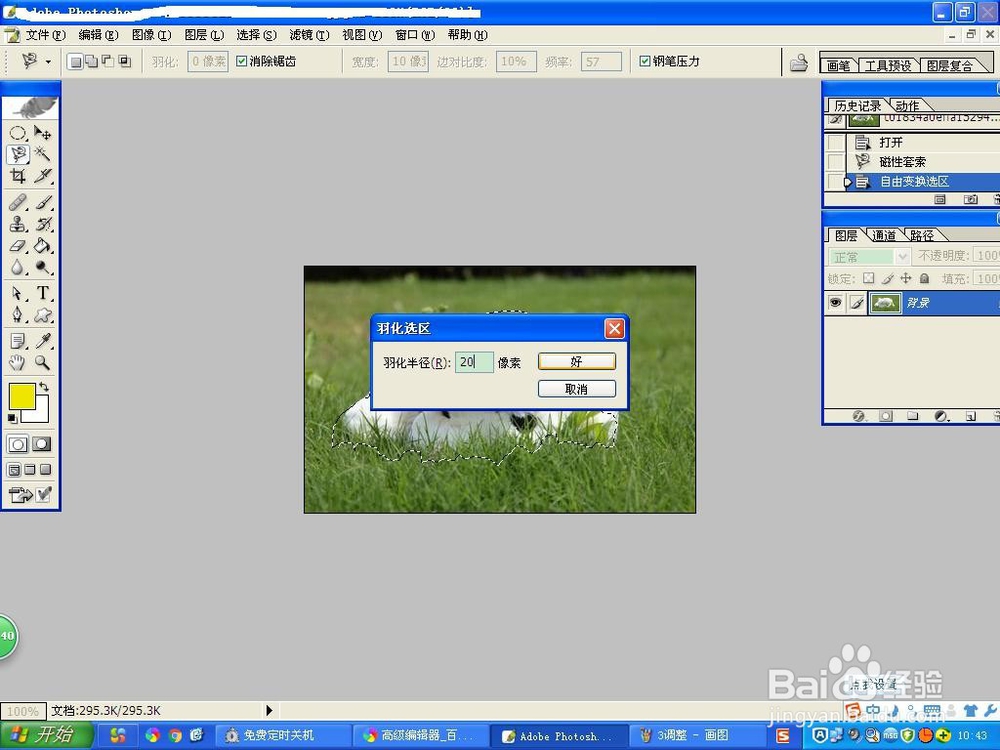This screenshot has width=1000, height=750.
Task: Click the Windows 开始 Start button
Action: coord(46,735)
